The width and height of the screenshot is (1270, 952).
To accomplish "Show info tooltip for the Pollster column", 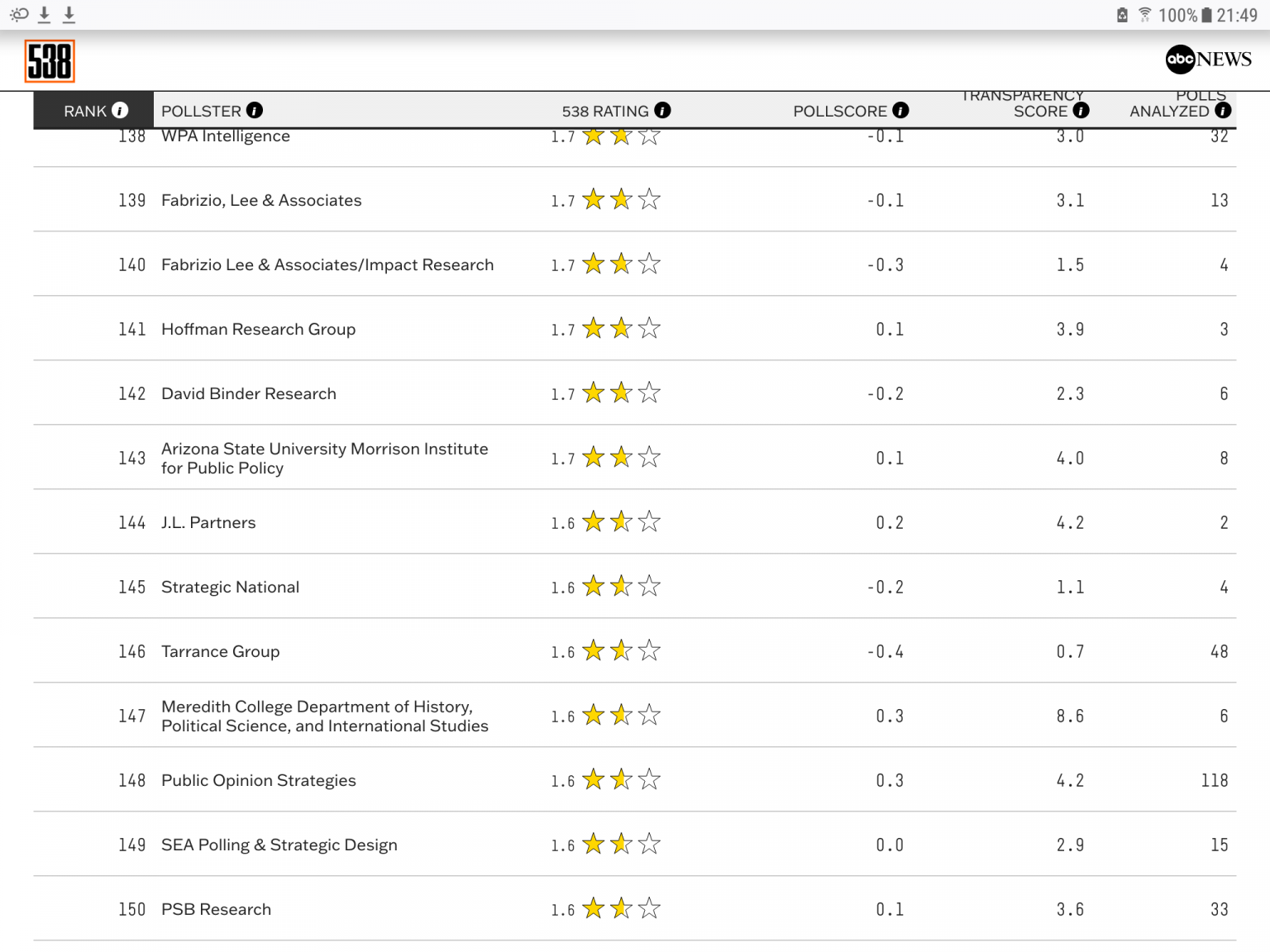I will click(255, 110).
